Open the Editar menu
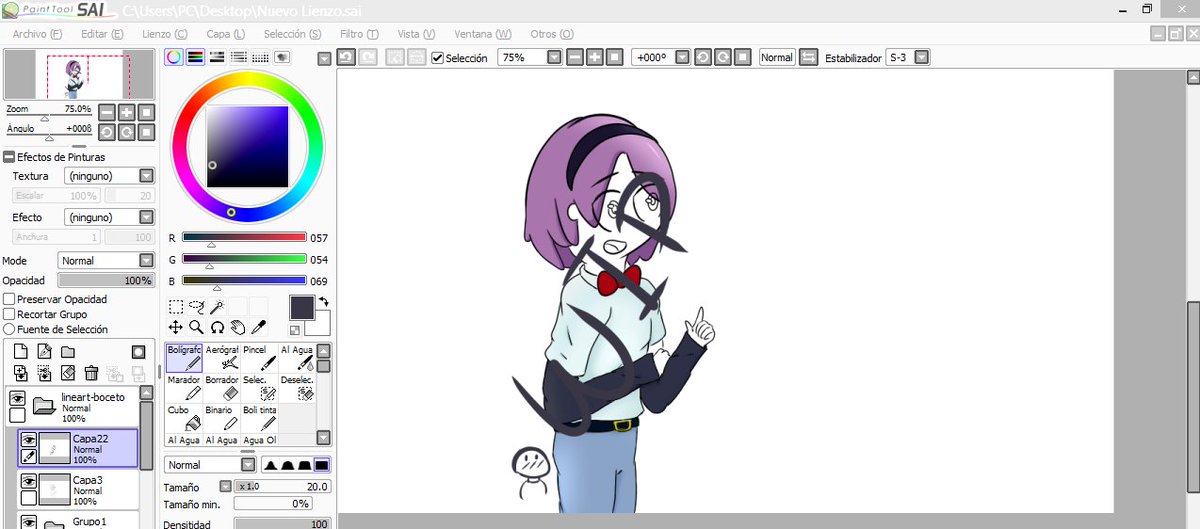 pos(102,34)
